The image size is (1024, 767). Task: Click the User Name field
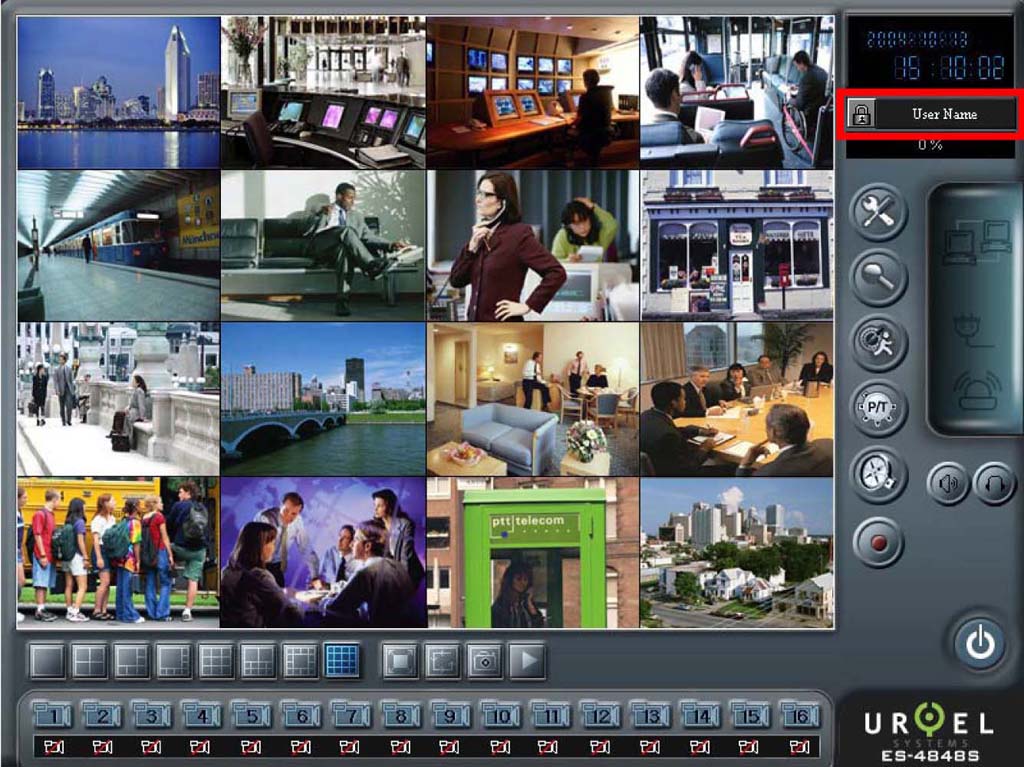pyautogui.click(x=944, y=114)
